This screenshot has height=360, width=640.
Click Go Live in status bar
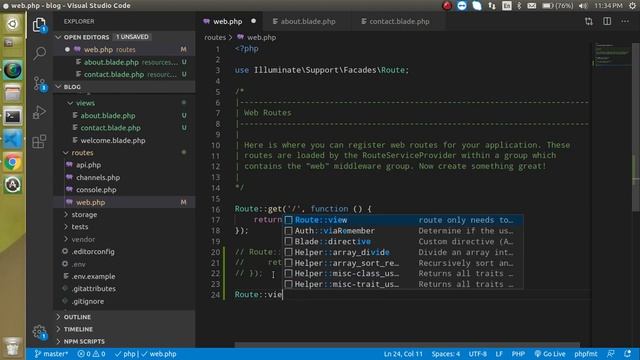[x=550, y=354]
